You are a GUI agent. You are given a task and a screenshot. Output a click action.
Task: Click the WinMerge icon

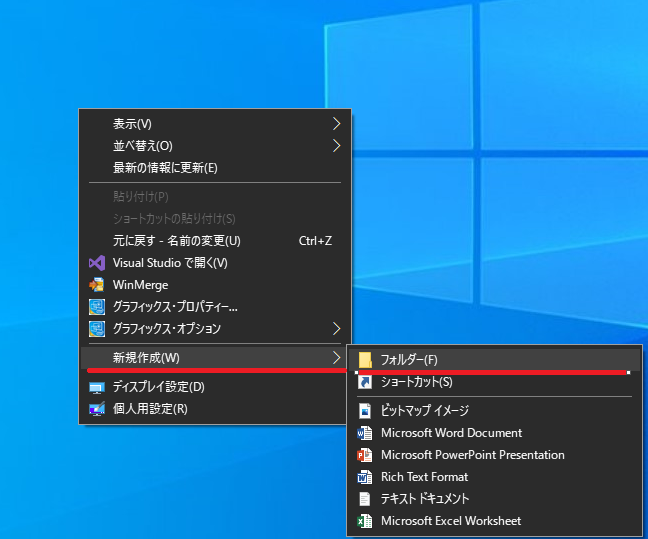tap(97, 285)
